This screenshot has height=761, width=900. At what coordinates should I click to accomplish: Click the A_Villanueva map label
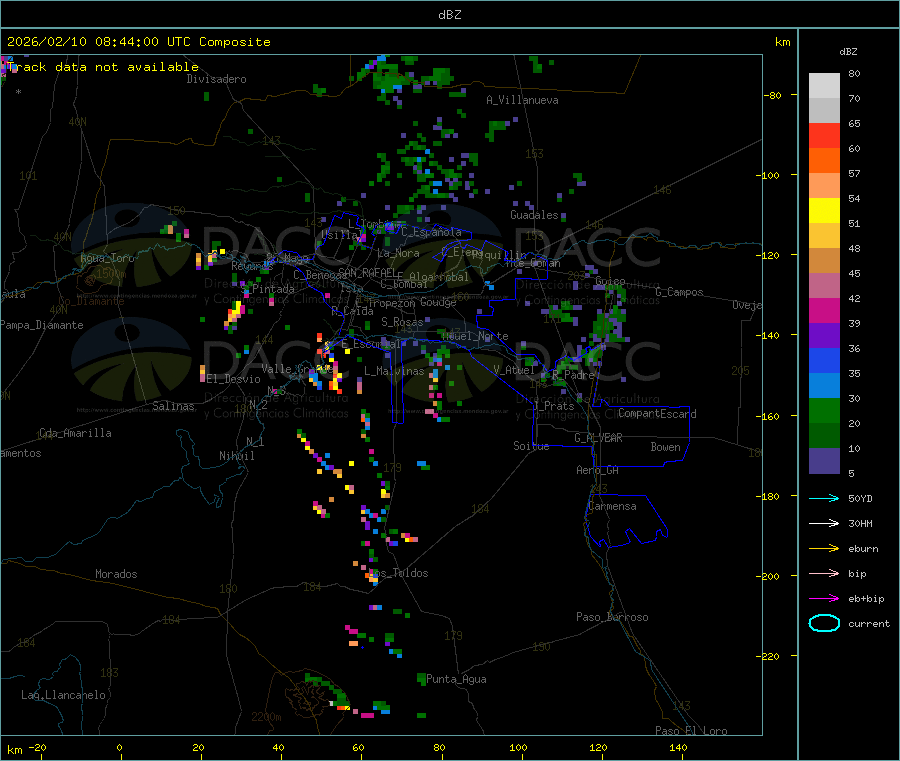(522, 100)
